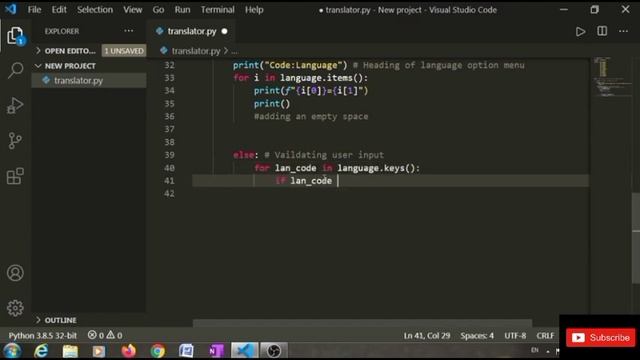The height and width of the screenshot is (360, 640).
Task: Expand the Outline section
Action: [38, 320]
